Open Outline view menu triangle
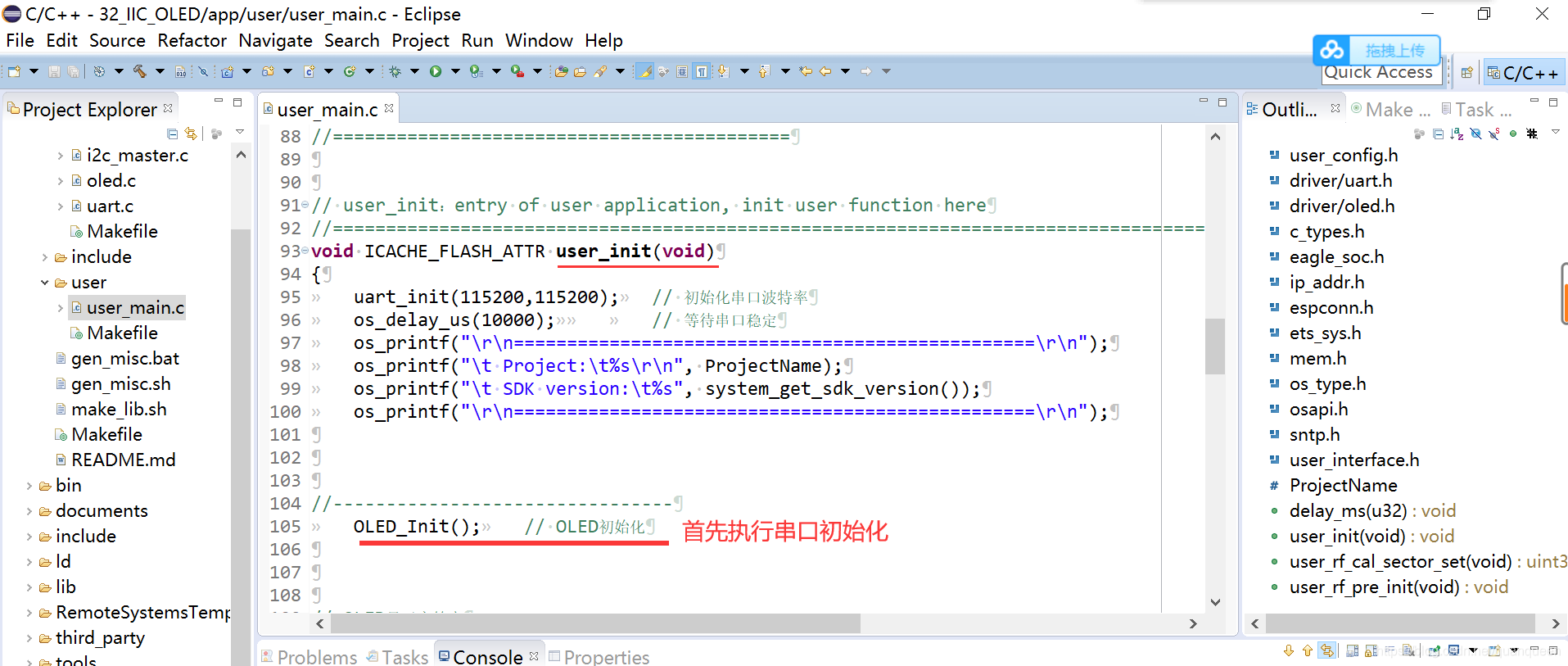The width and height of the screenshot is (1568, 666). (1556, 131)
